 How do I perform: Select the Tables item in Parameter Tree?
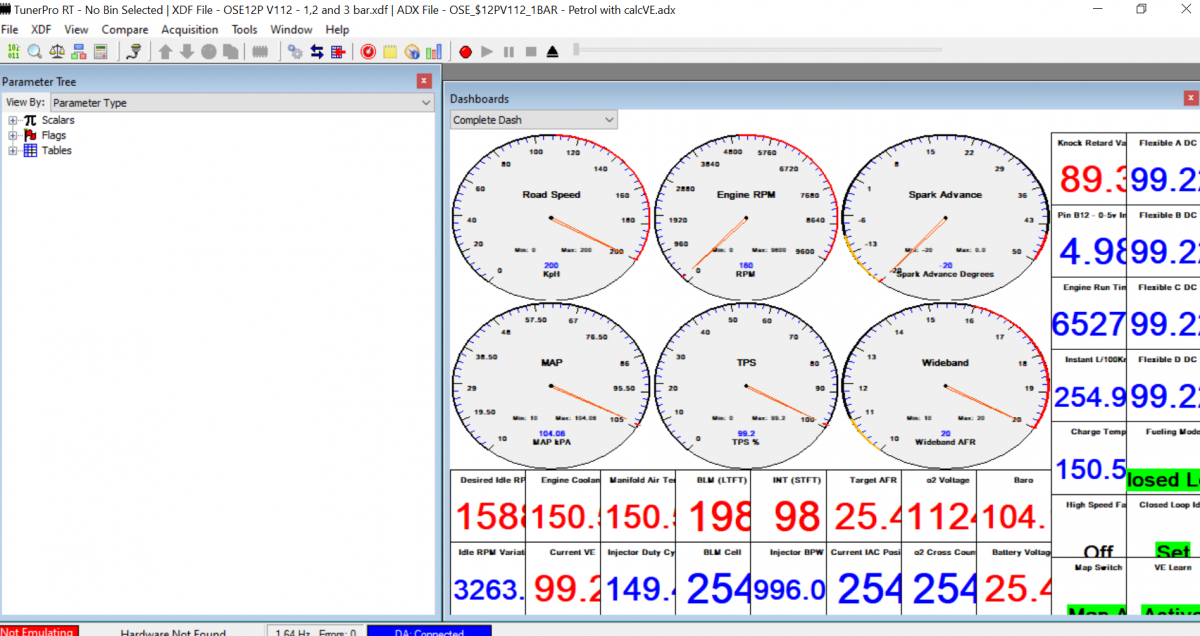tap(57, 151)
